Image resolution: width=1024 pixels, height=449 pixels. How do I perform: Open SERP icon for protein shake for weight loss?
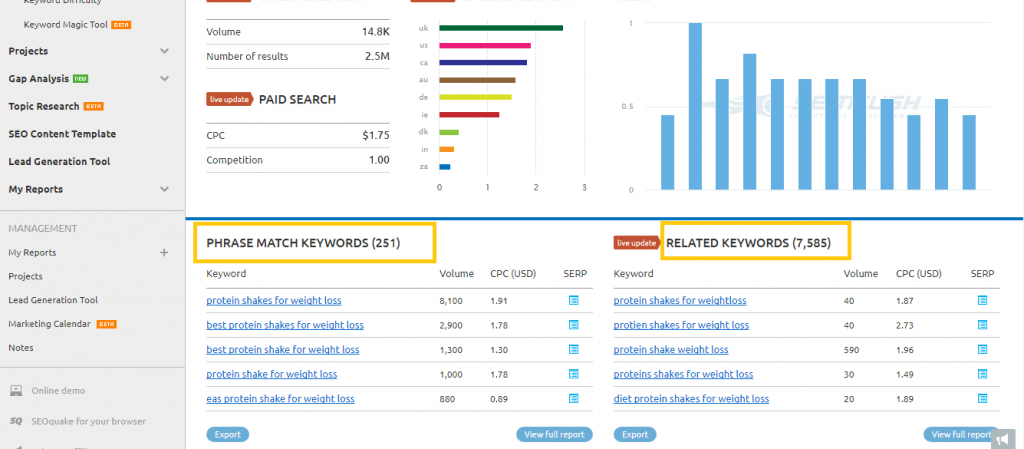tap(573, 374)
